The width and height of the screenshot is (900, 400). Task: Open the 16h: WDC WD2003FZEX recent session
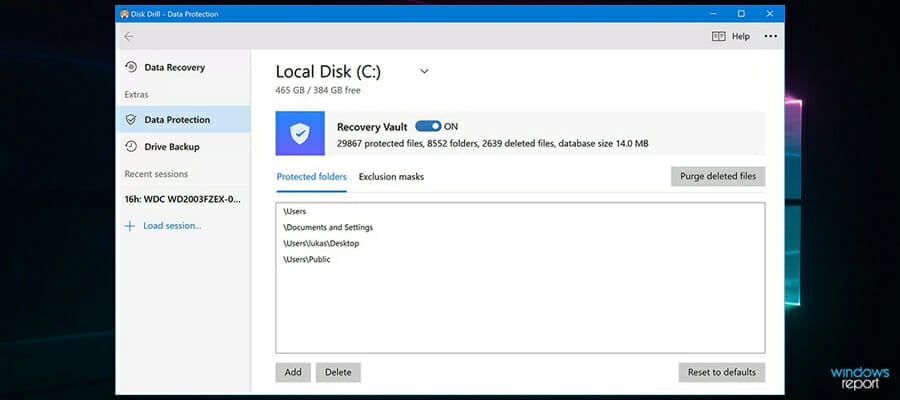point(183,200)
